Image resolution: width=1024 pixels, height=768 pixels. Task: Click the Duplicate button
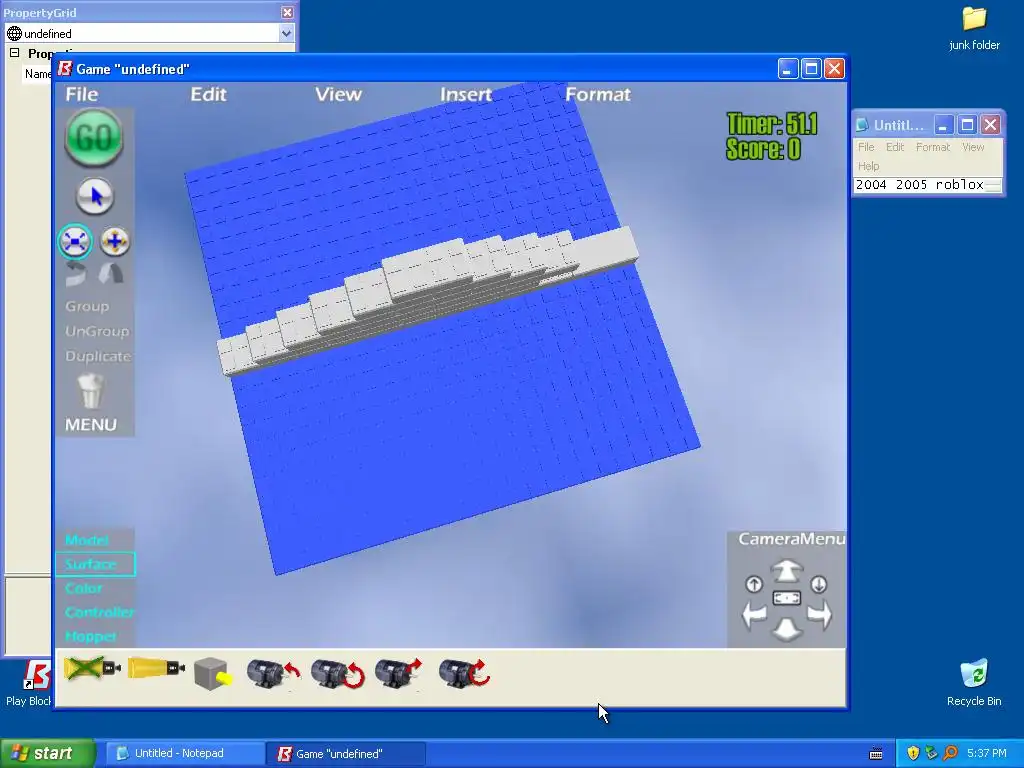pyautogui.click(x=98, y=356)
